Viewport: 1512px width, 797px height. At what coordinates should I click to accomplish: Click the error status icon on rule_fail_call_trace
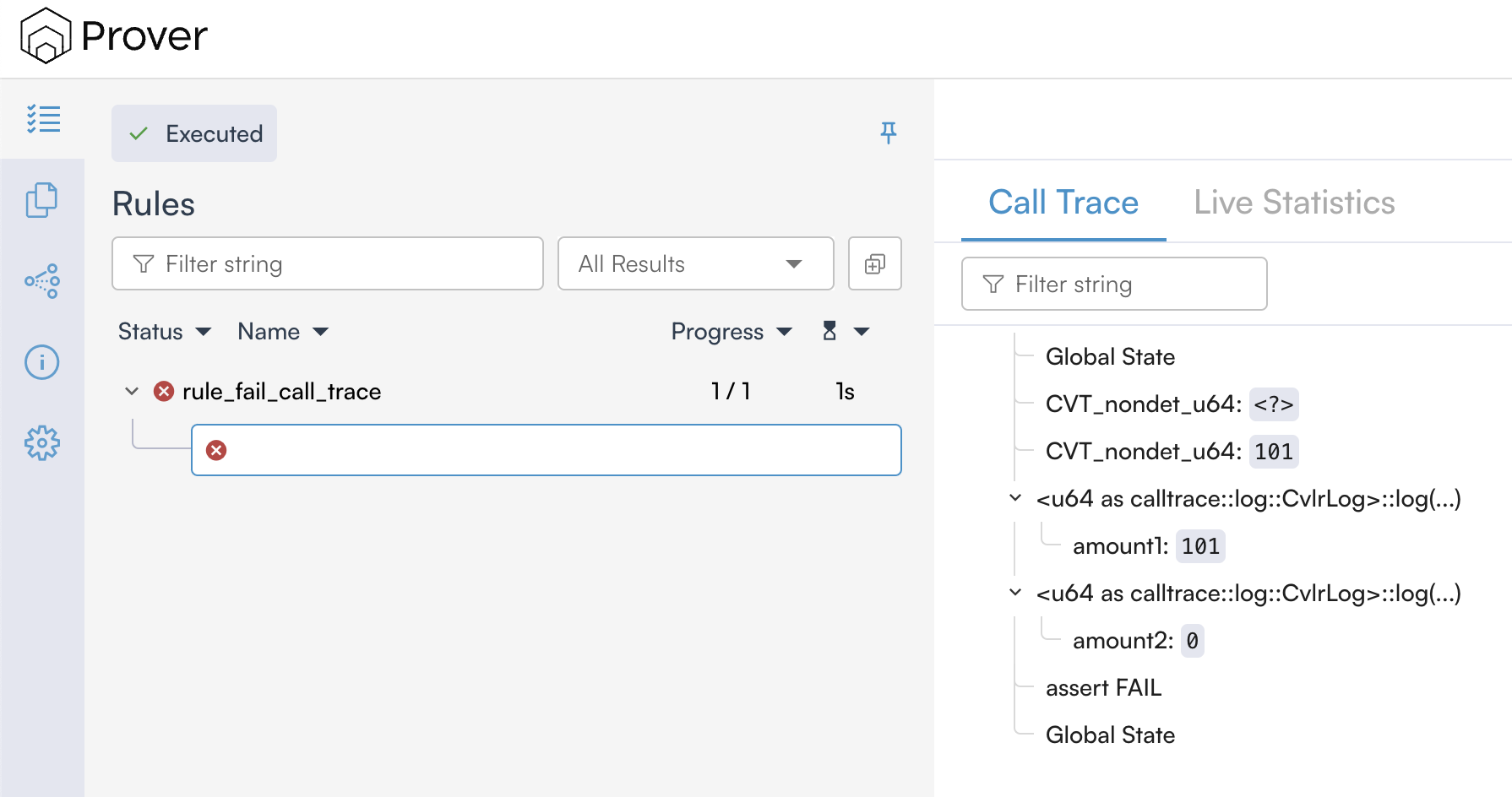163,391
